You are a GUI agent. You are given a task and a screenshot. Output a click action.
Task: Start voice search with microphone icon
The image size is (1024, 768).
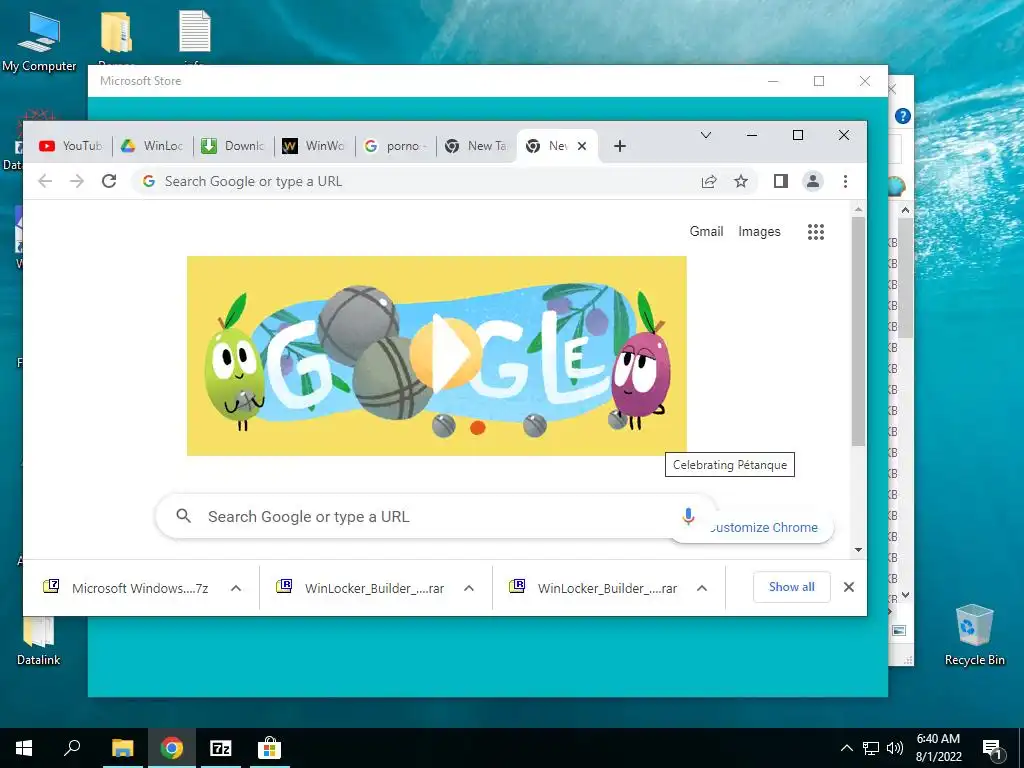click(x=688, y=516)
